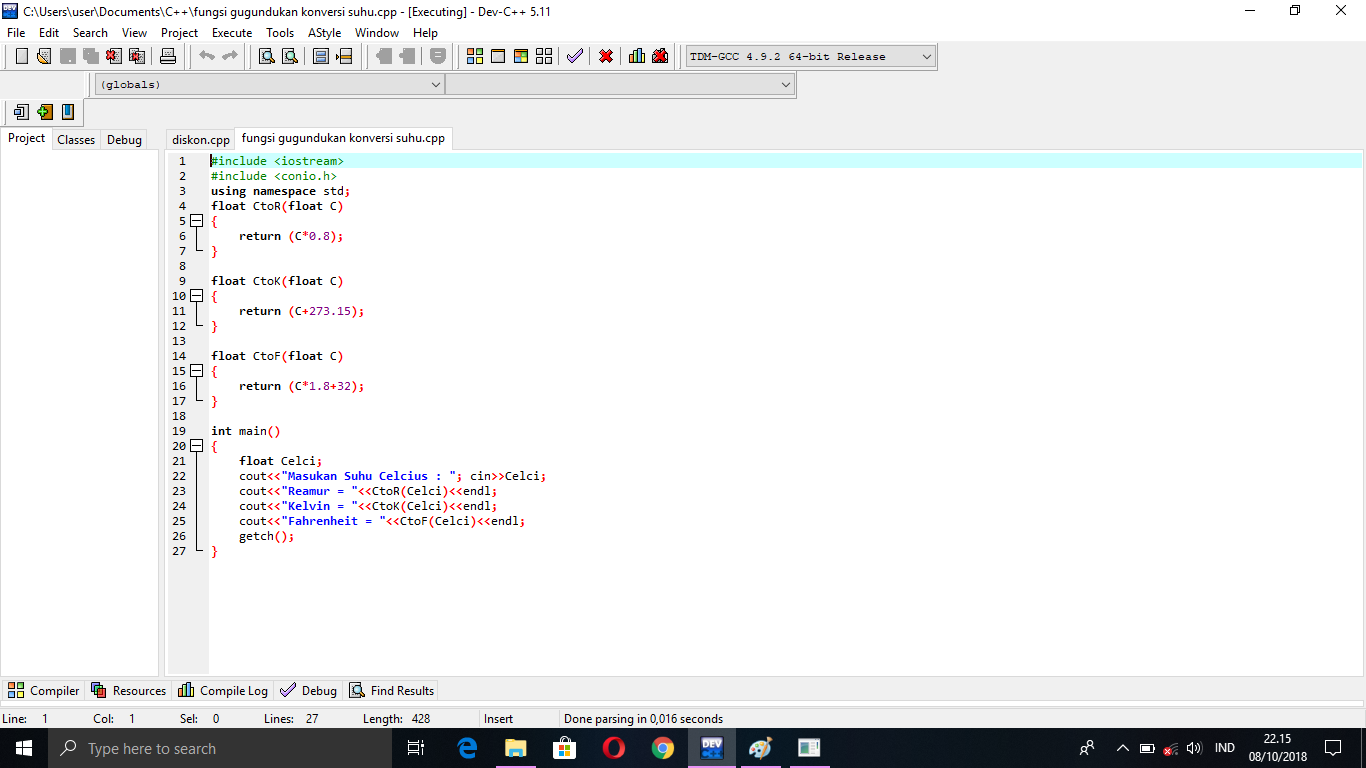Click the Print icon in the toolbar

pyautogui.click(x=168, y=56)
